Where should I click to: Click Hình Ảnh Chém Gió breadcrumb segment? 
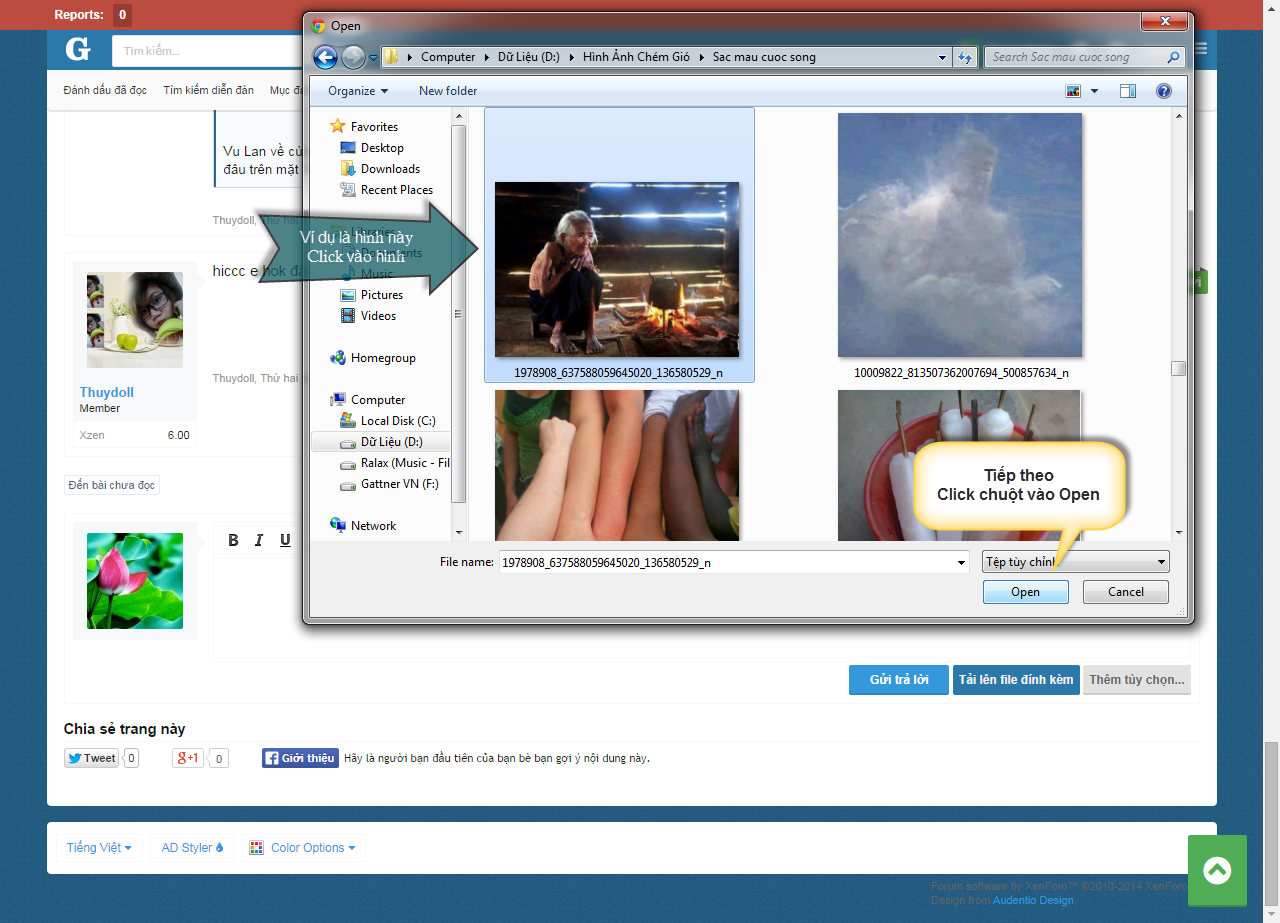pyautogui.click(x=636, y=57)
